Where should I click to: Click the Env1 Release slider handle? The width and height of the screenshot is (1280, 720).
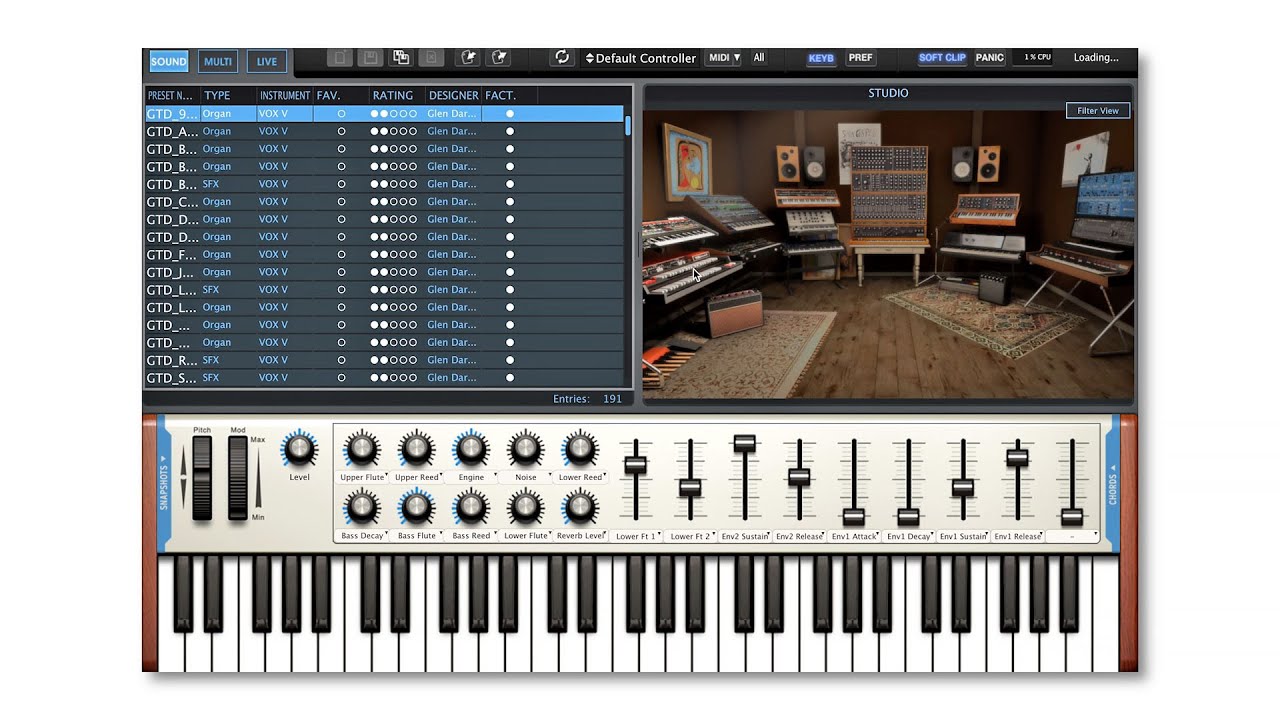(1017, 457)
